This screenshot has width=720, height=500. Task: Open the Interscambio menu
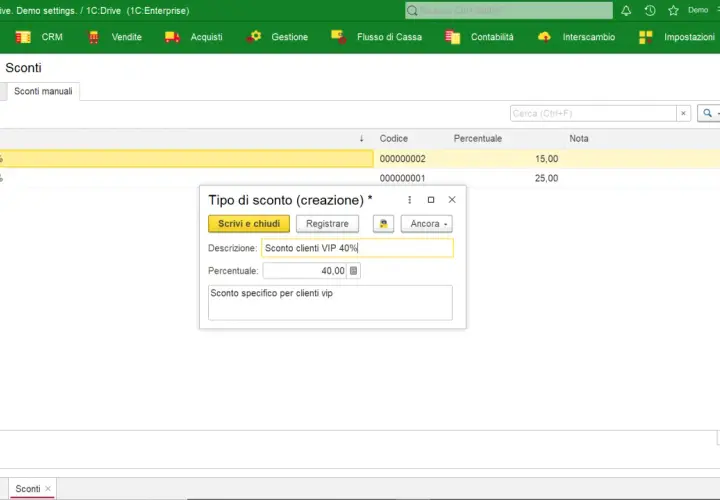tap(589, 37)
